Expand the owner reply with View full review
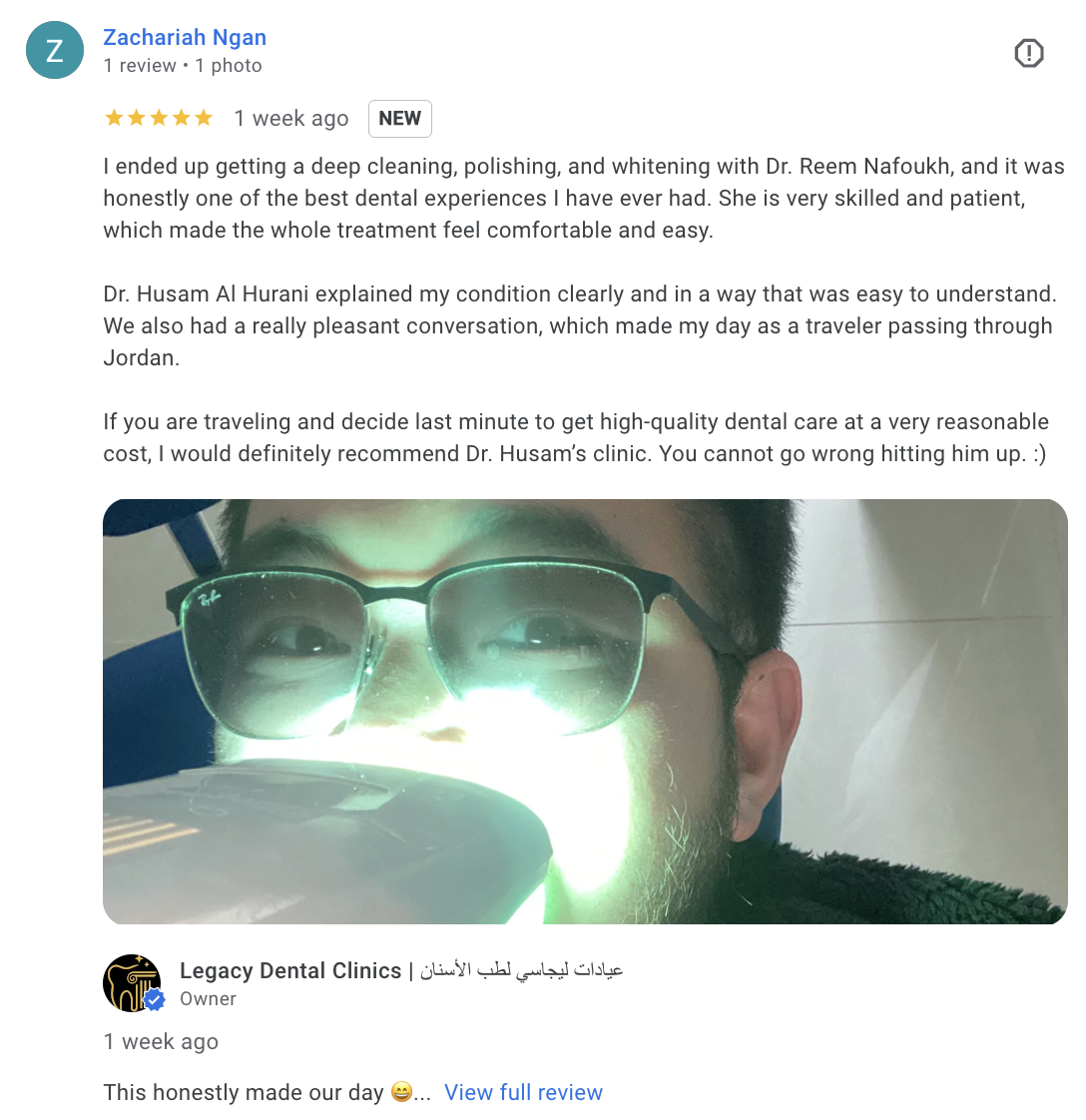1086x1120 pixels. click(x=523, y=1092)
